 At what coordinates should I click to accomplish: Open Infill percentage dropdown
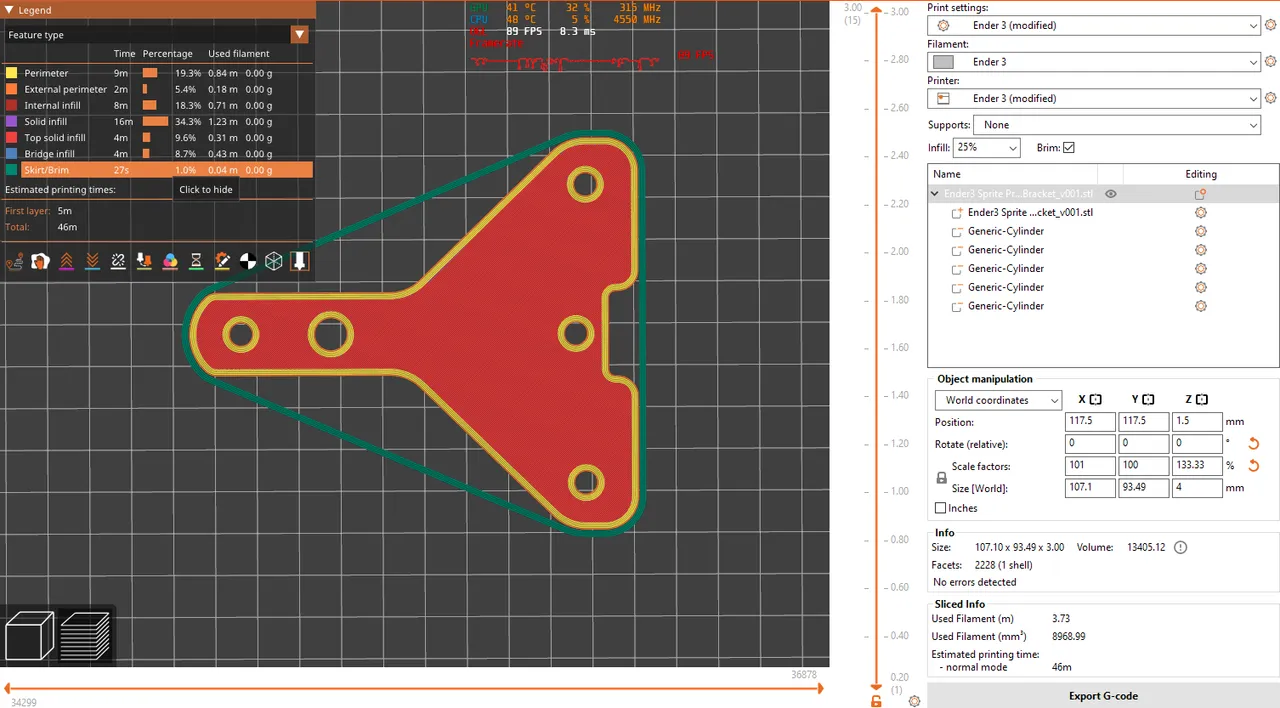[x=986, y=148]
